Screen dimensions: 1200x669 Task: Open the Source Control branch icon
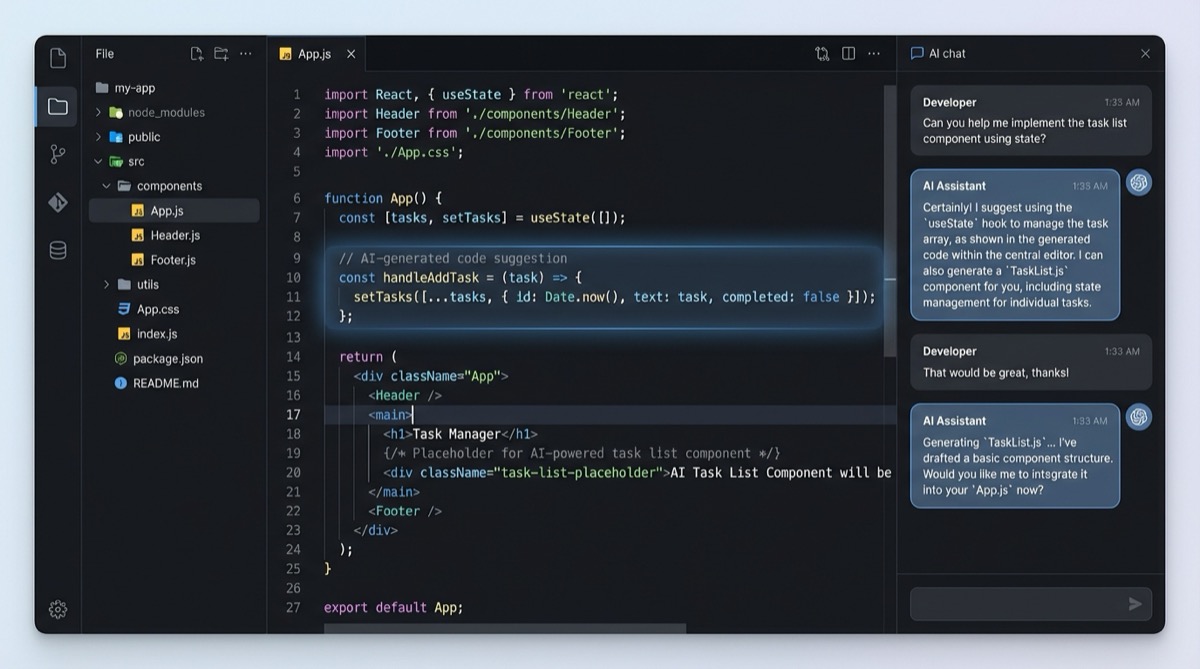pos(57,152)
